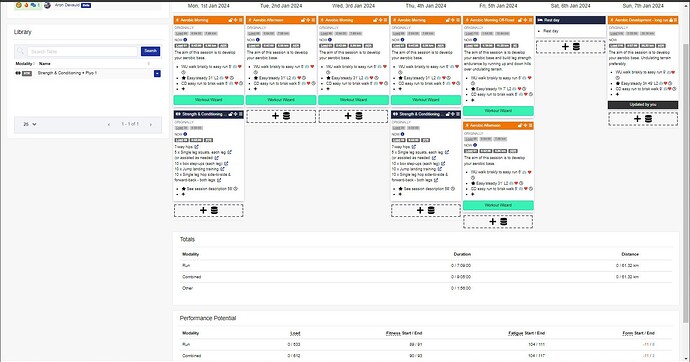Open the rows-per-page dropdown showing 25
This screenshot has width=690, height=362.
pyautogui.click(x=29, y=124)
